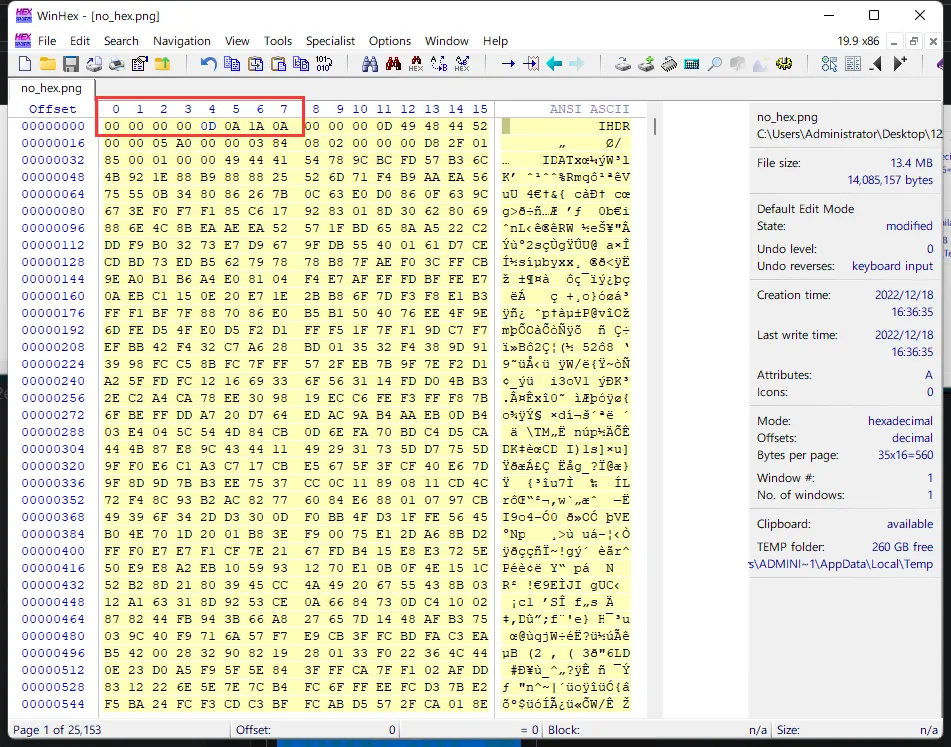Save the file with the floppy disk icon
The height and width of the screenshot is (747, 951).
[71, 64]
